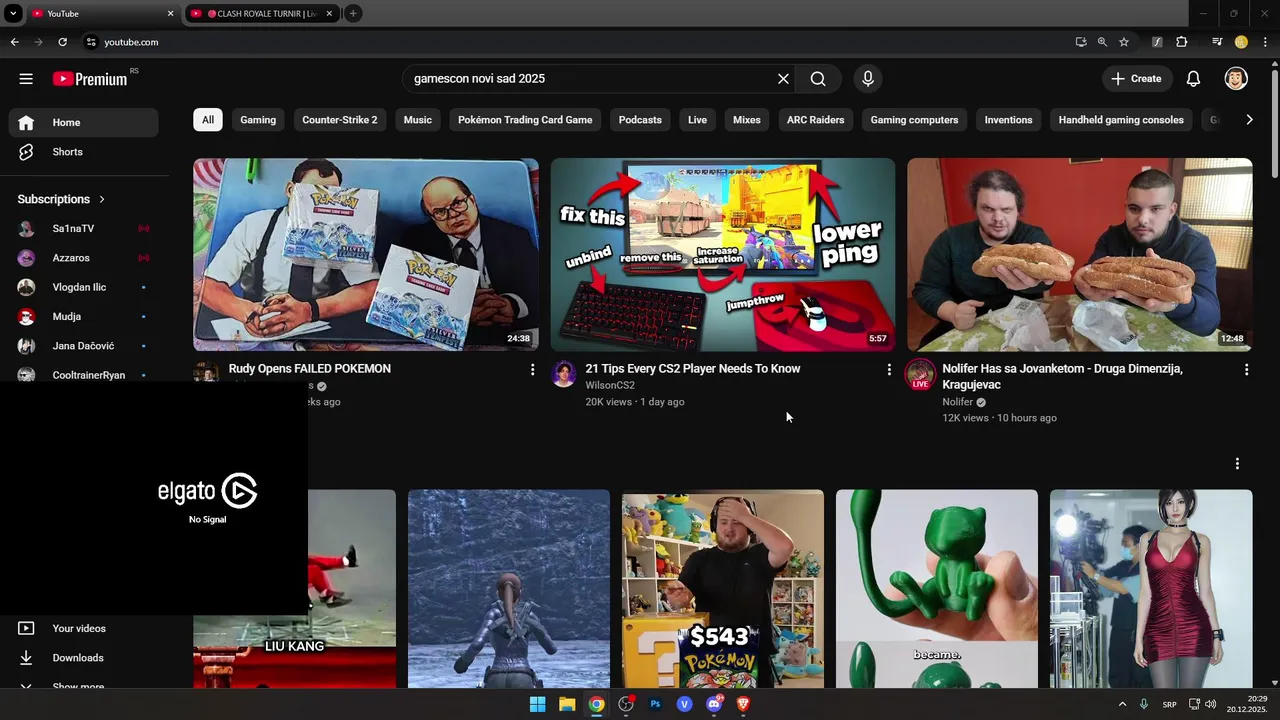Screen dimensions: 1280x720
Task: Open the $543 Pokémon Short thumbnail
Action: click(x=723, y=588)
